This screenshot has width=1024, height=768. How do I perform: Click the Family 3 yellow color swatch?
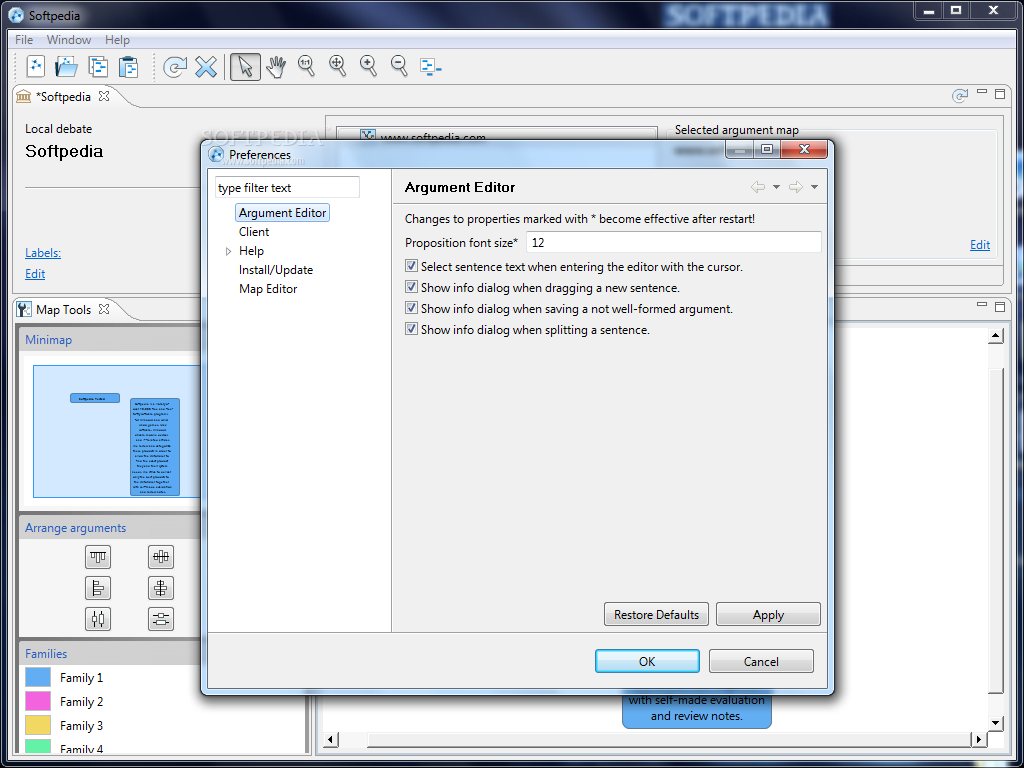pos(38,726)
